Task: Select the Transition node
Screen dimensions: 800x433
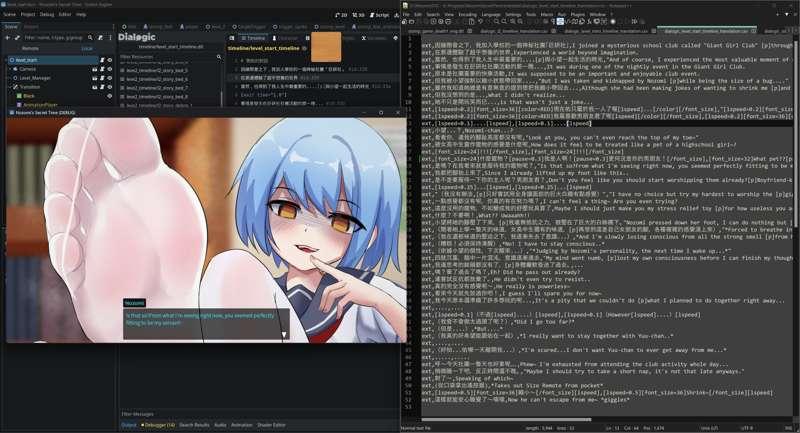Action: (30, 87)
